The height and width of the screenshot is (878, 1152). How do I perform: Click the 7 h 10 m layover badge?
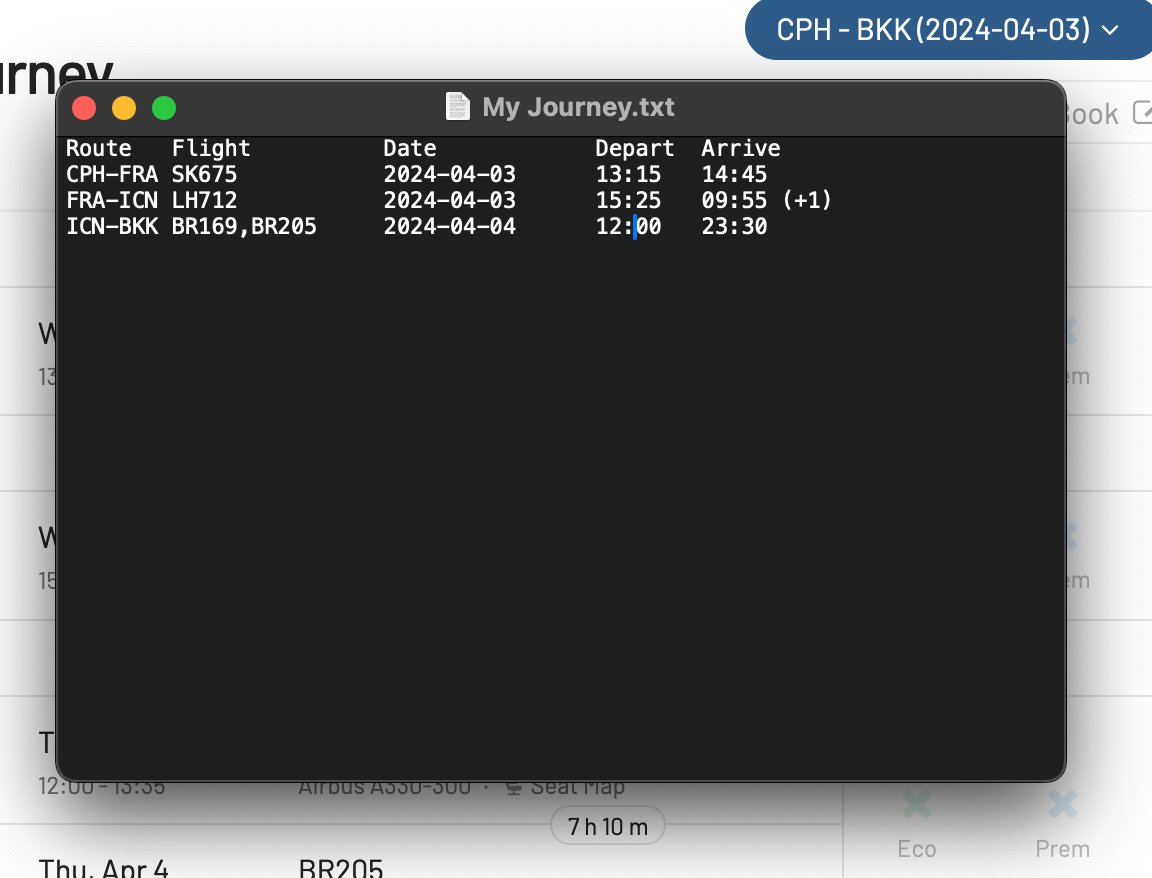(607, 827)
